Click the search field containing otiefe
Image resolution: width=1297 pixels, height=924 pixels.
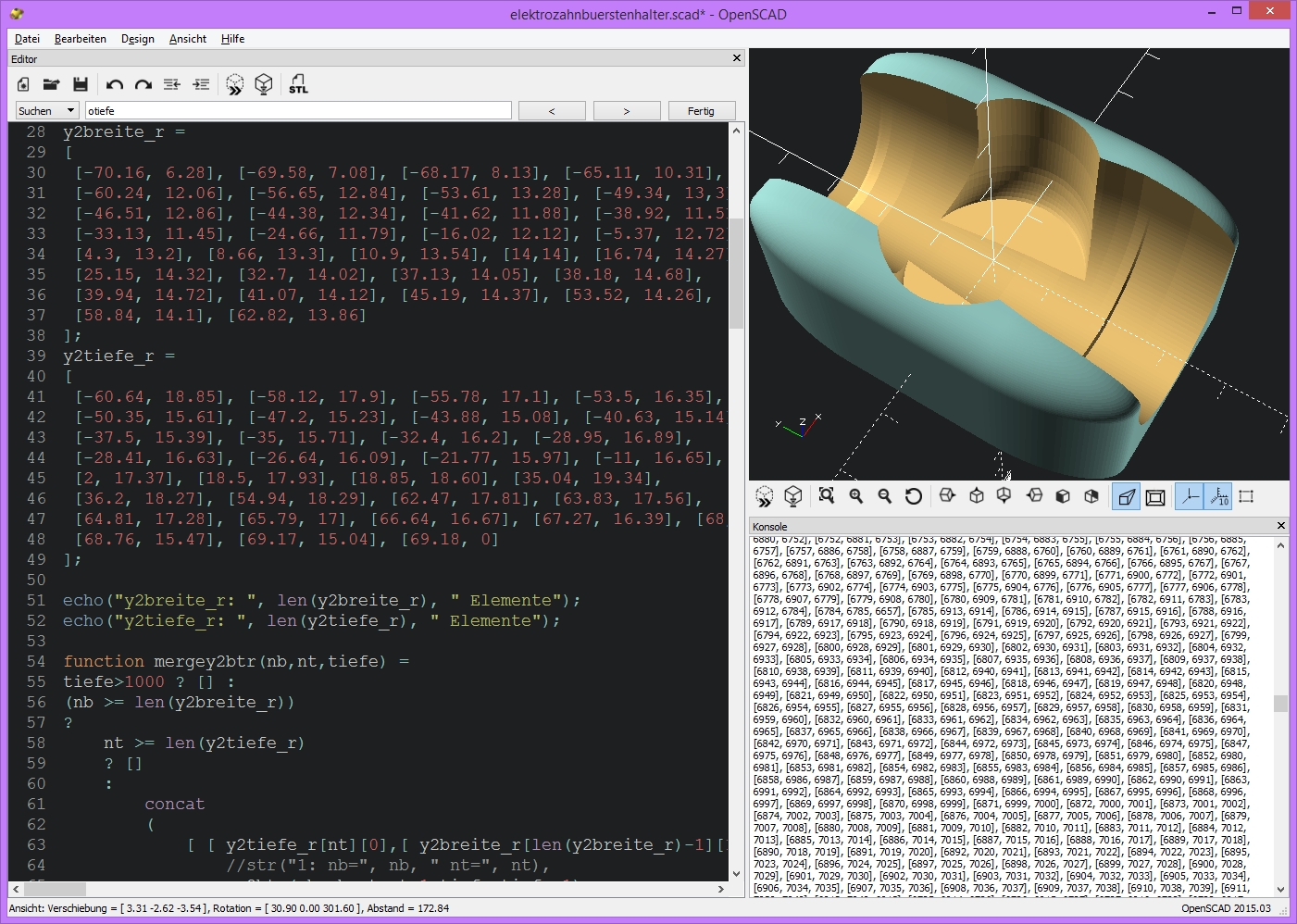[x=298, y=111]
